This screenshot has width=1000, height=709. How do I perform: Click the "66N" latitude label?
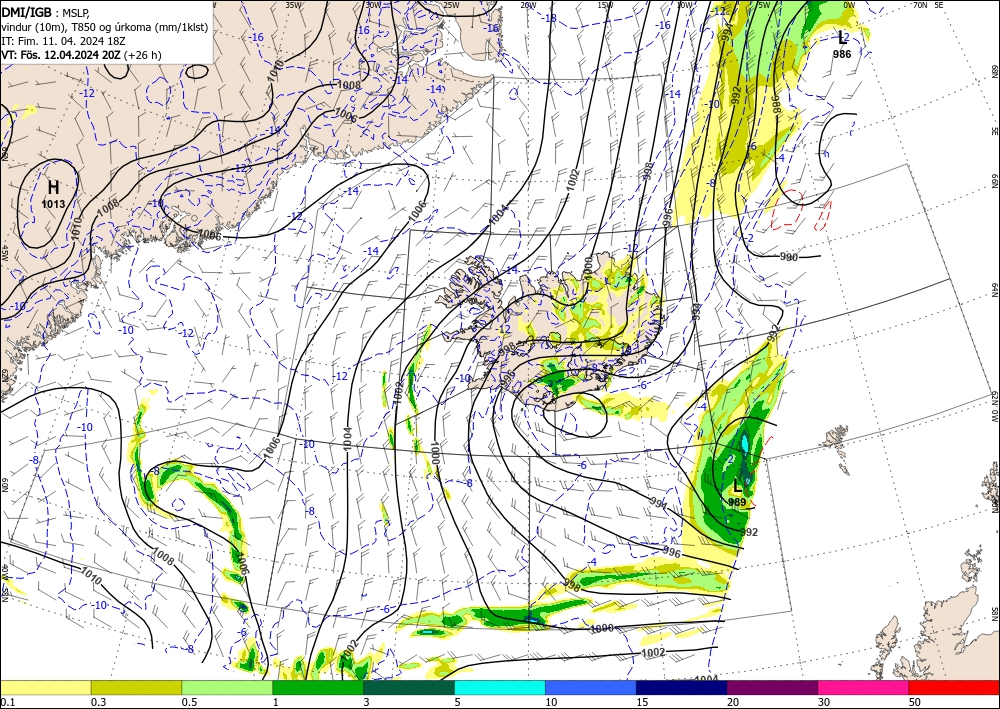tap(995, 180)
